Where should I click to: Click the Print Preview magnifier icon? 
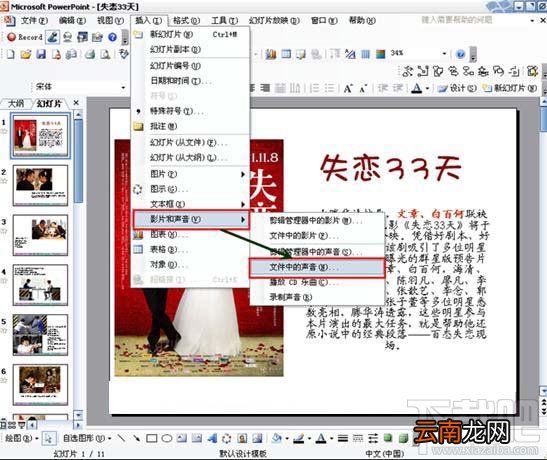(105, 54)
